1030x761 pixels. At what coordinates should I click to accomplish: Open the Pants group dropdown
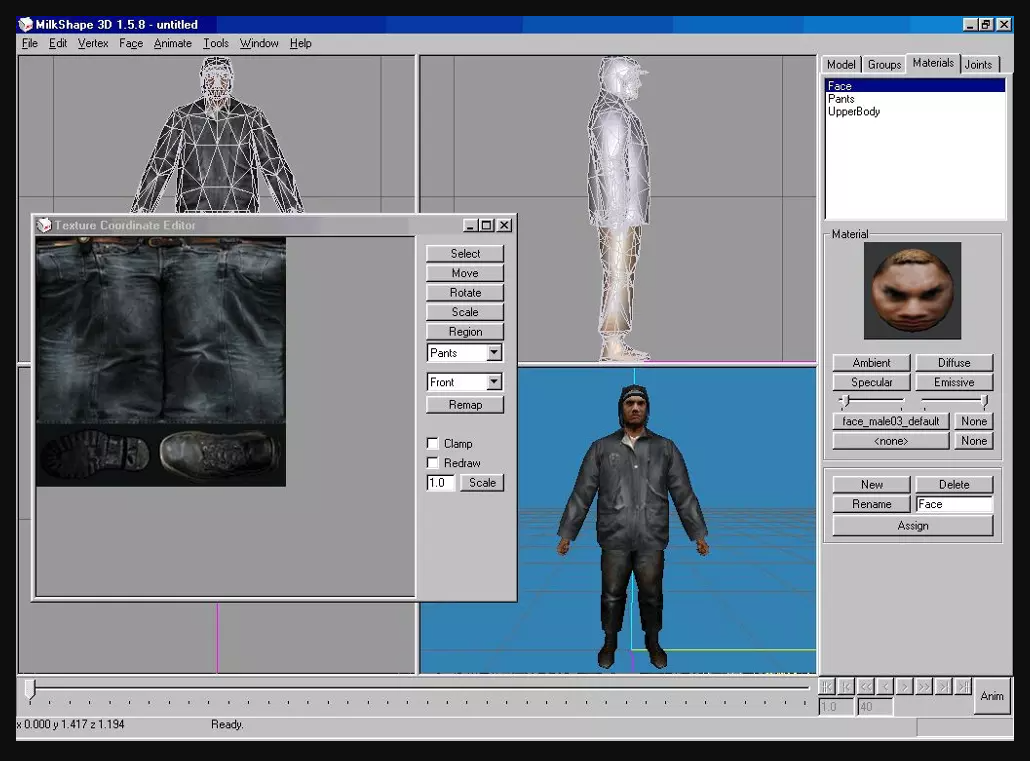[x=494, y=353]
